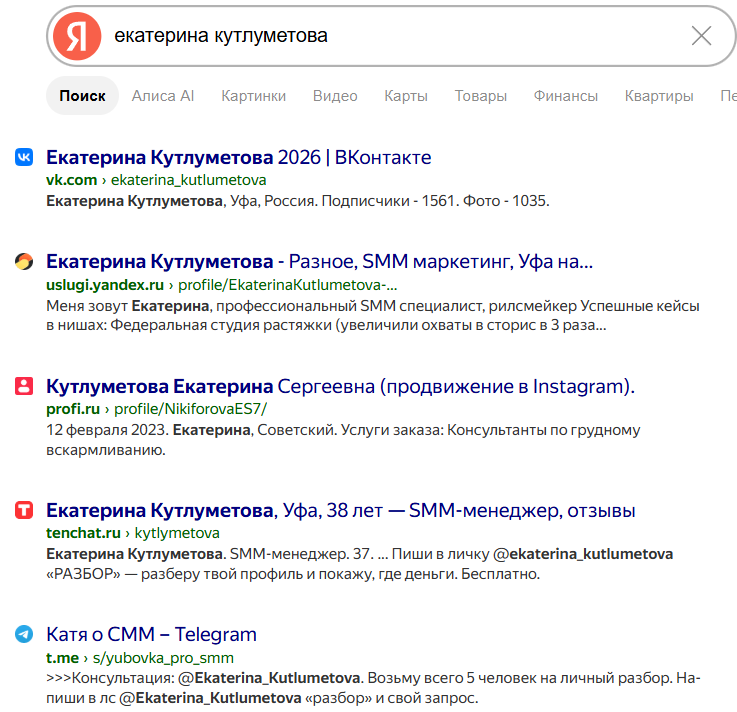Click the profi.ru red favicon icon
The image size is (737, 712).
(24, 386)
